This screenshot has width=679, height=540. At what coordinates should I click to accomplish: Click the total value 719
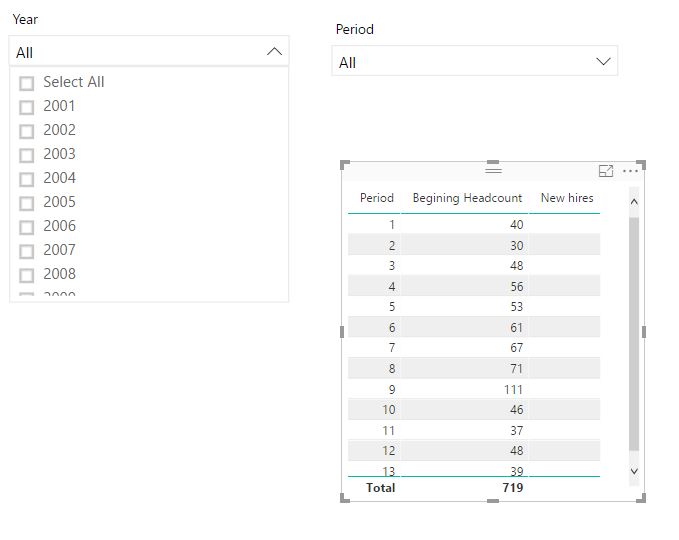tap(513, 488)
